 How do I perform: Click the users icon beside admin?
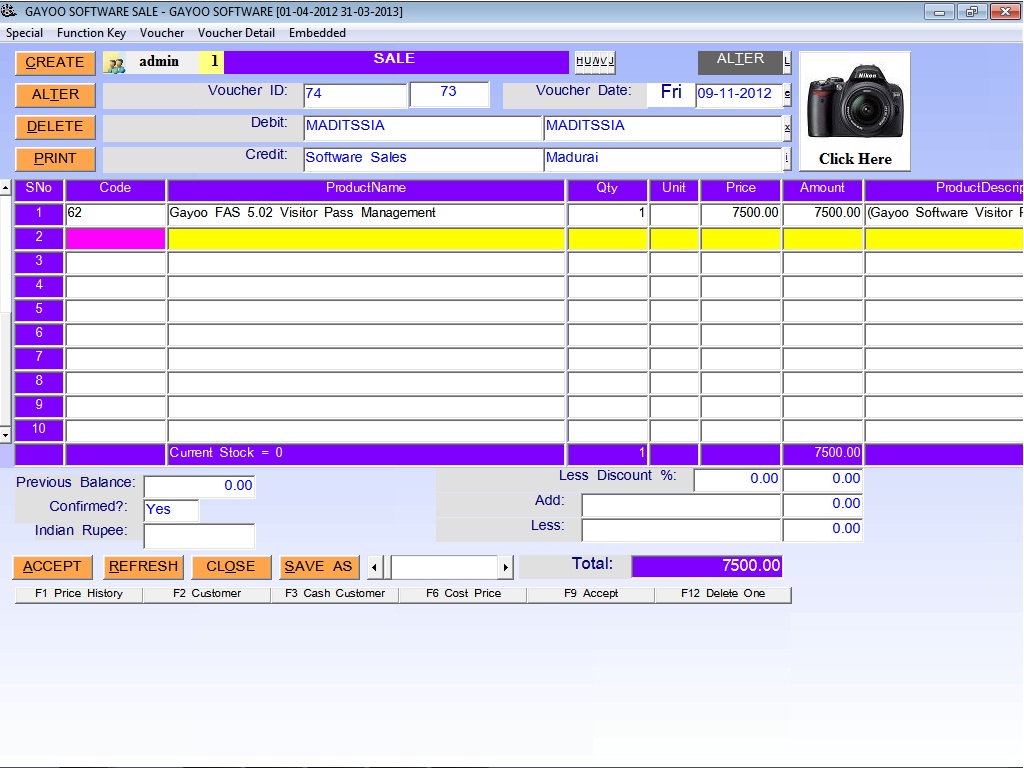click(116, 63)
